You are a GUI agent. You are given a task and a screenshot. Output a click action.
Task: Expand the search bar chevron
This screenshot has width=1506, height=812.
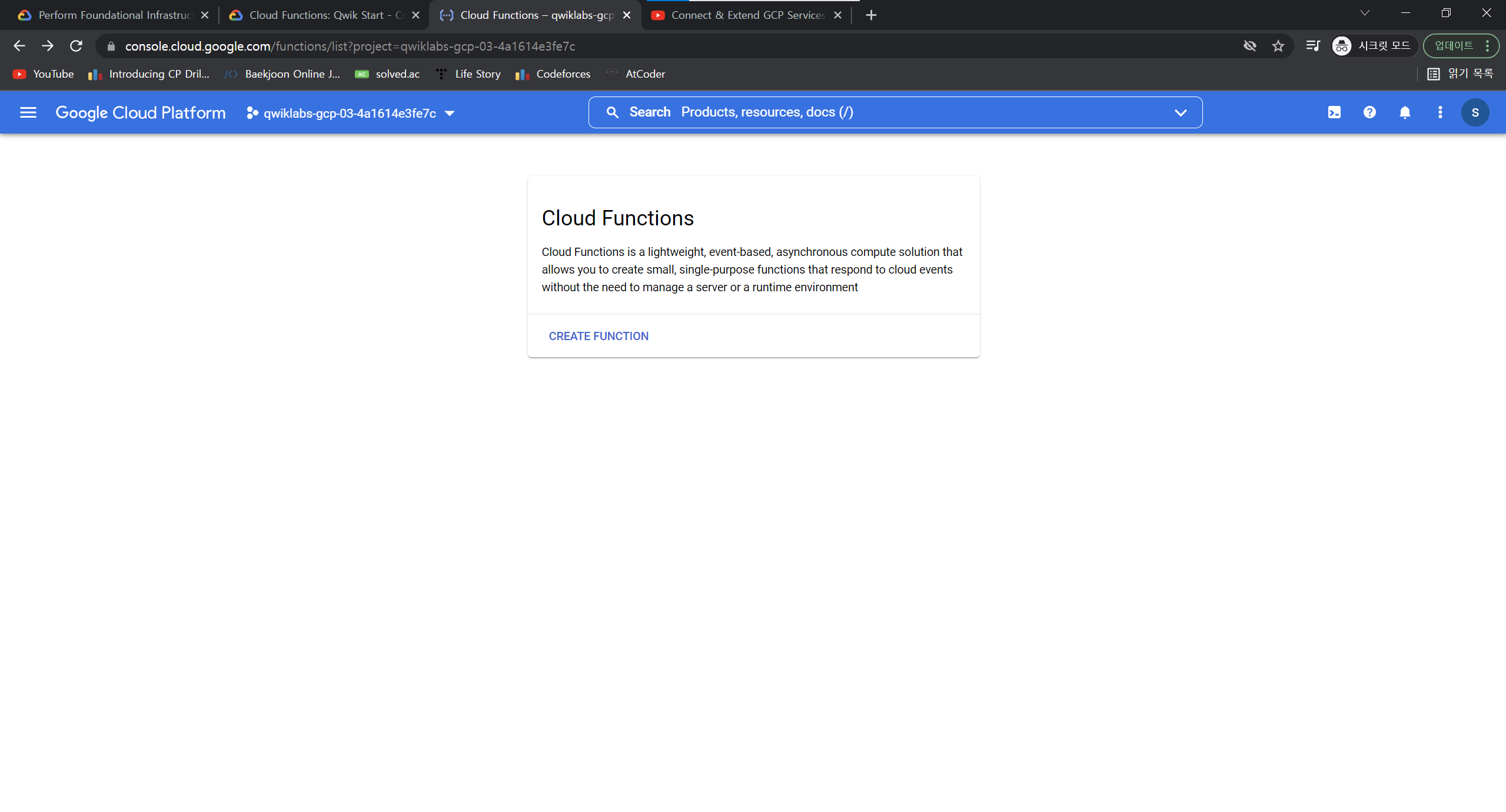[x=1181, y=112]
